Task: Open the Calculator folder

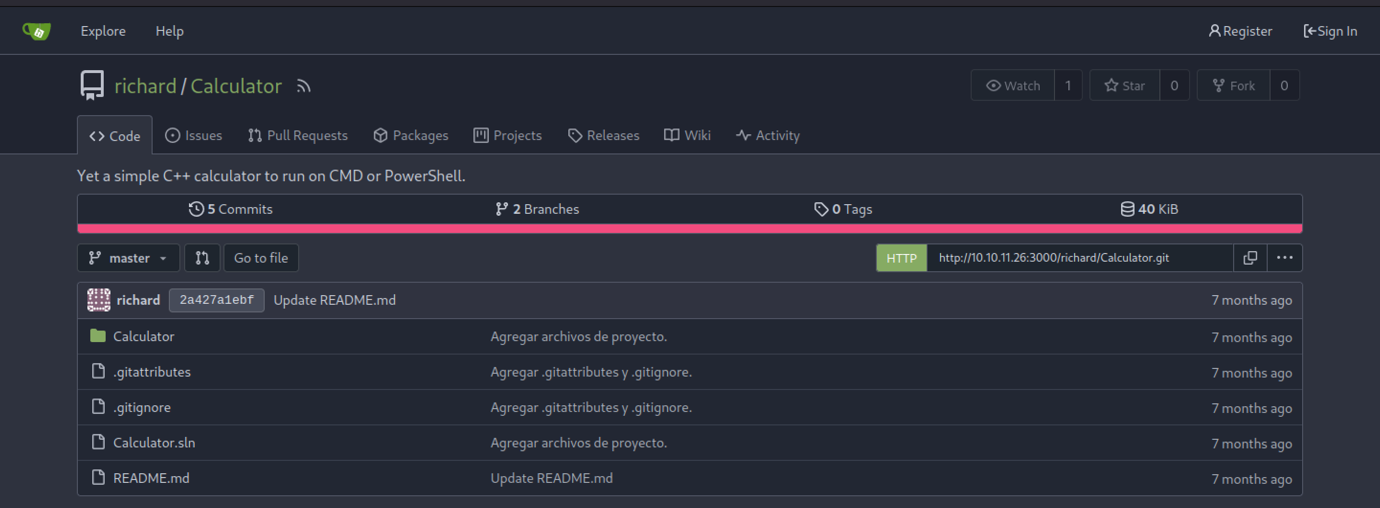Action: (x=143, y=337)
